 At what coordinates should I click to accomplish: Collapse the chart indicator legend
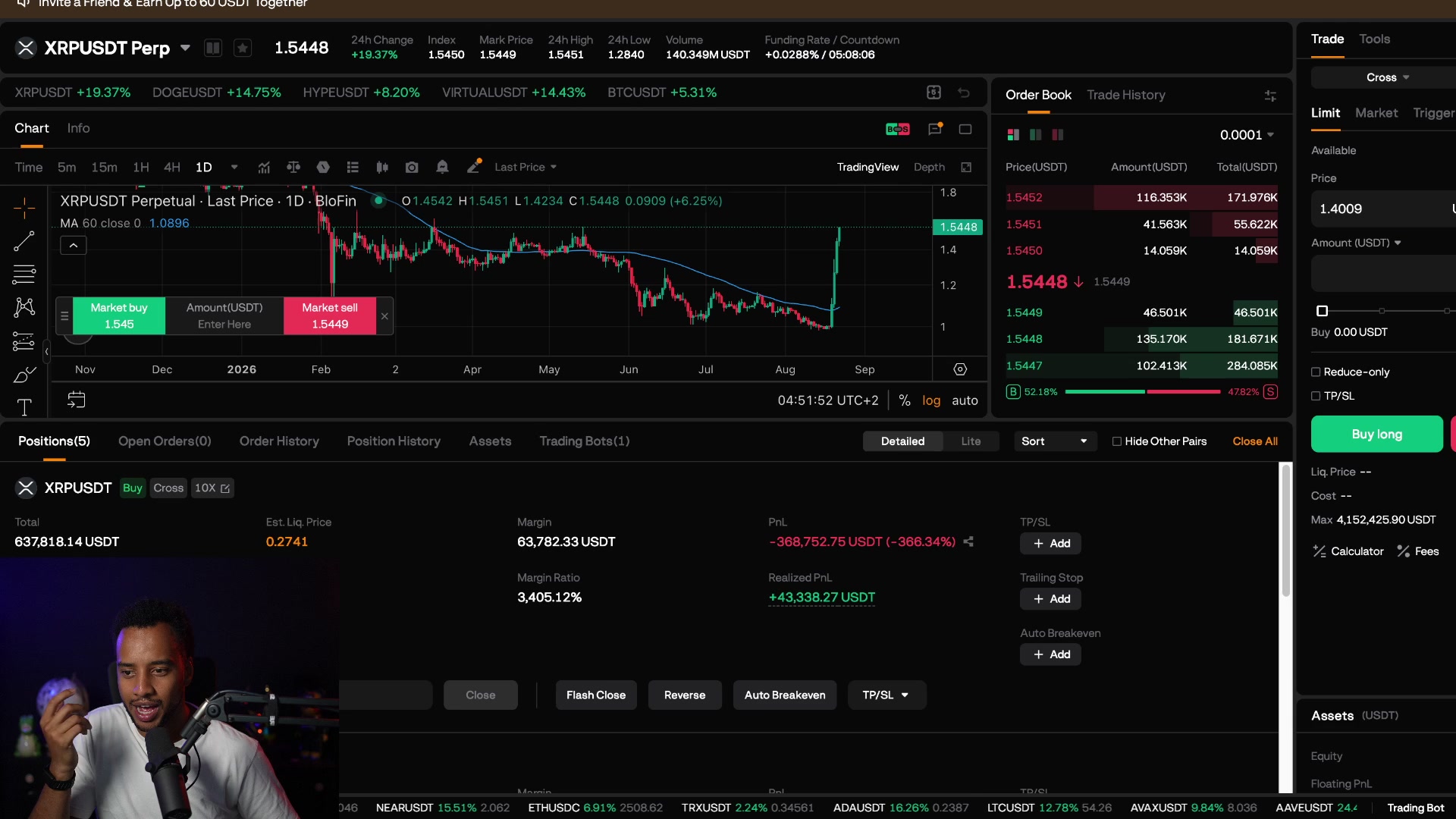coord(74,246)
